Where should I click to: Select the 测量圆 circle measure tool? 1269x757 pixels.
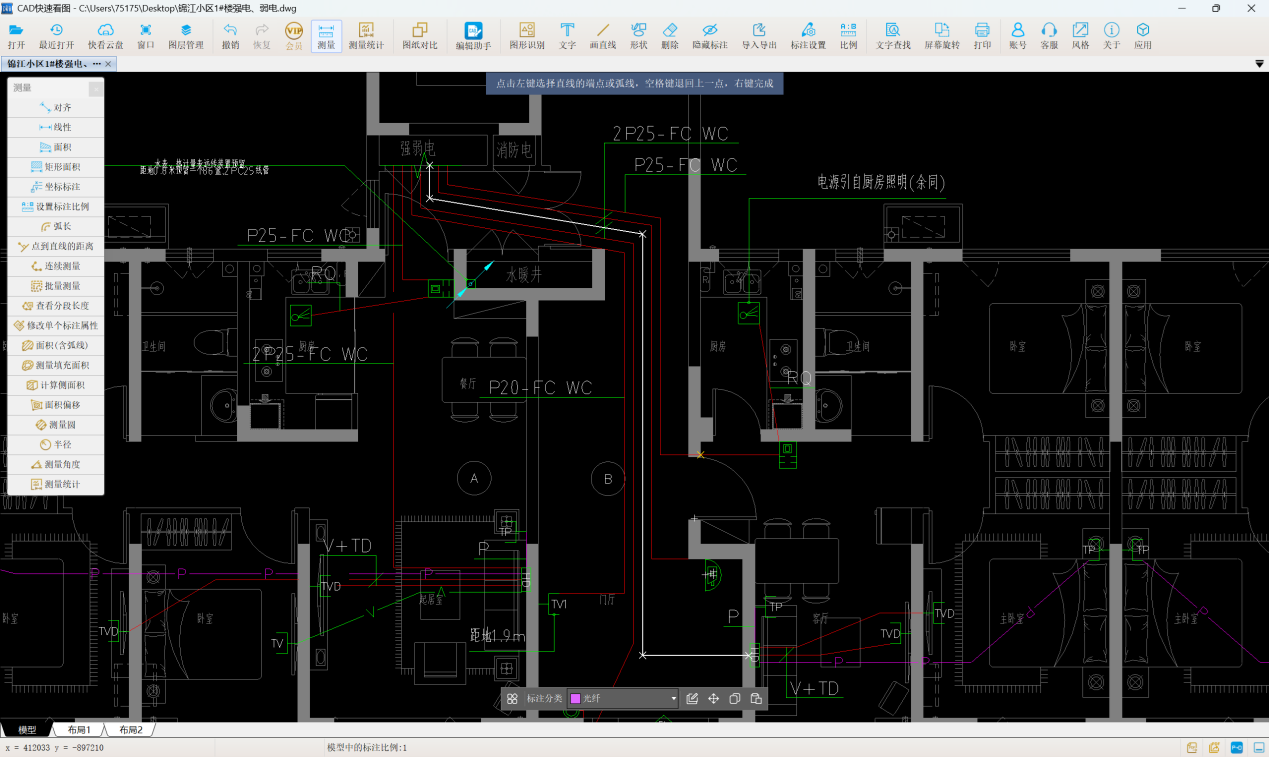(56, 425)
